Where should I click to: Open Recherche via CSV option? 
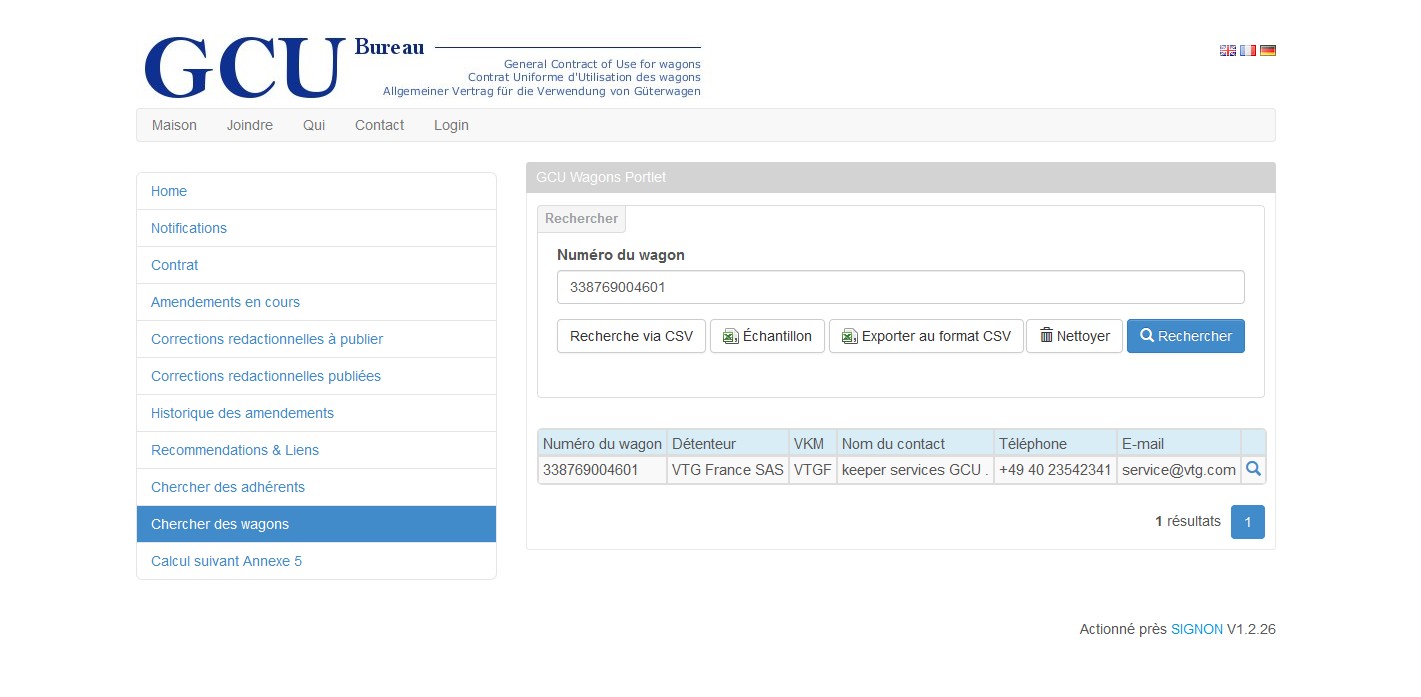(631, 336)
